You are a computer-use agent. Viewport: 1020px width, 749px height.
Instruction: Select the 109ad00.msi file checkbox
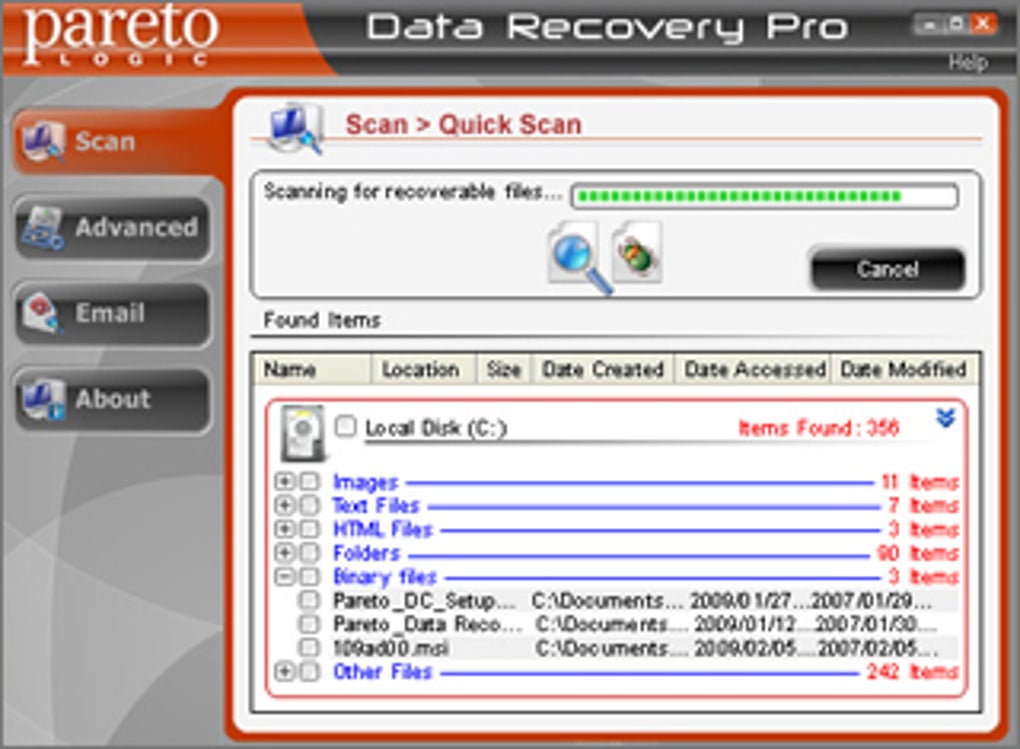[x=309, y=647]
